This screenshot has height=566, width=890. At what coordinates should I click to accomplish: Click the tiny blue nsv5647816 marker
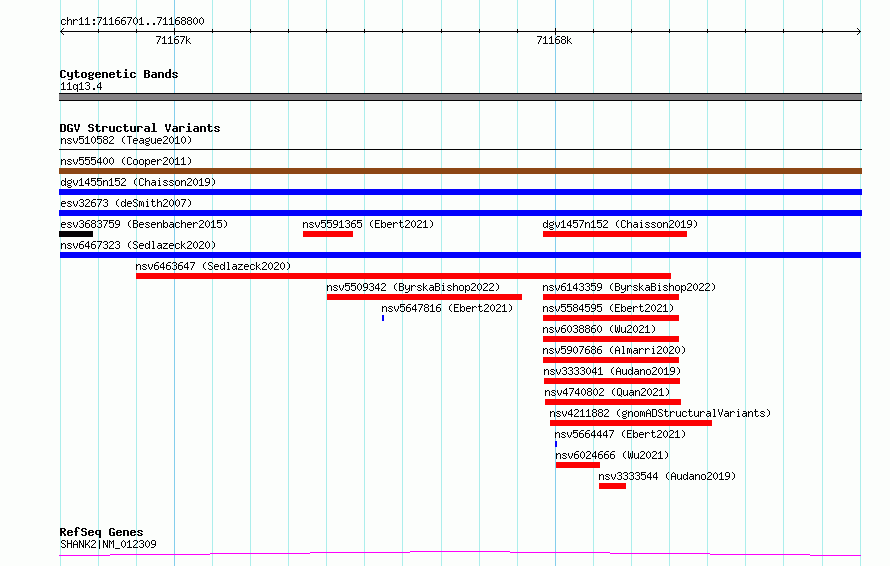(x=383, y=318)
